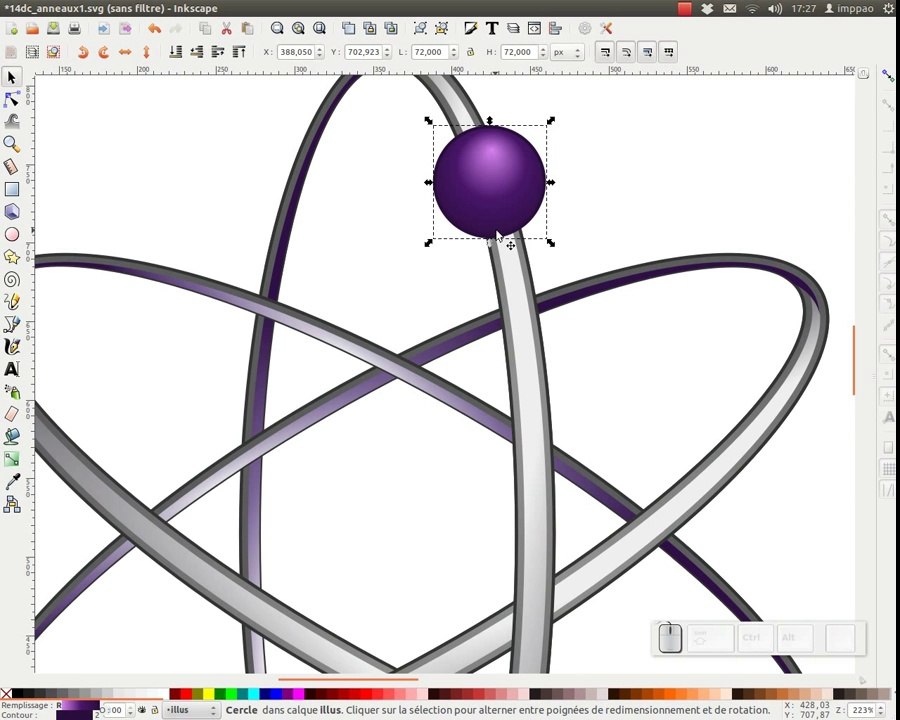
Task: Open Align and Distribute dialog
Action: (x=555, y=28)
